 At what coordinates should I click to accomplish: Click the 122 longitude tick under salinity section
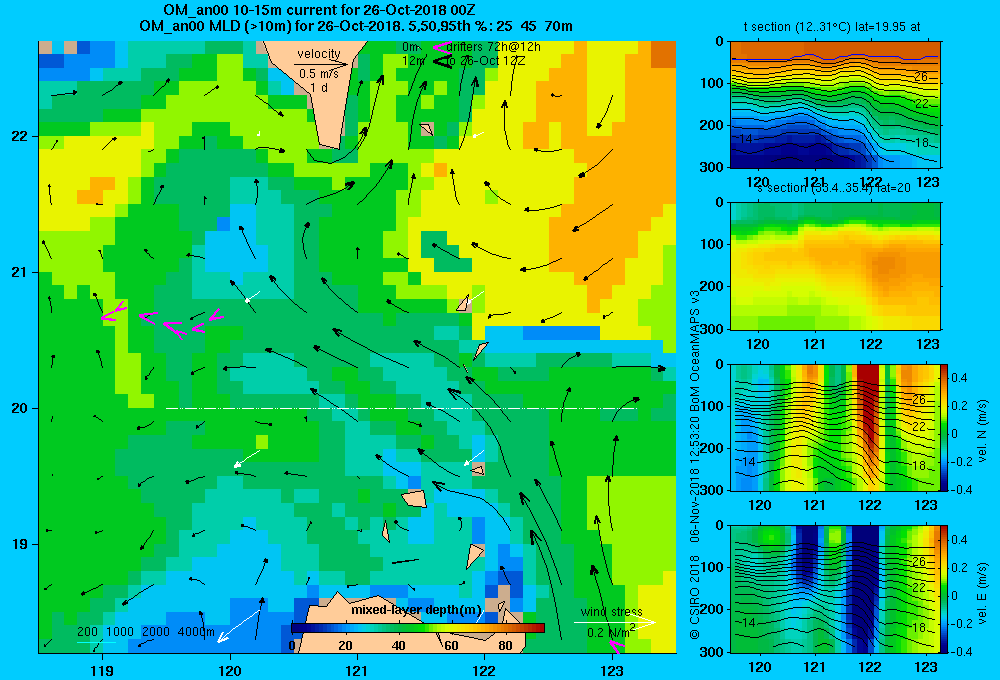tap(871, 344)
